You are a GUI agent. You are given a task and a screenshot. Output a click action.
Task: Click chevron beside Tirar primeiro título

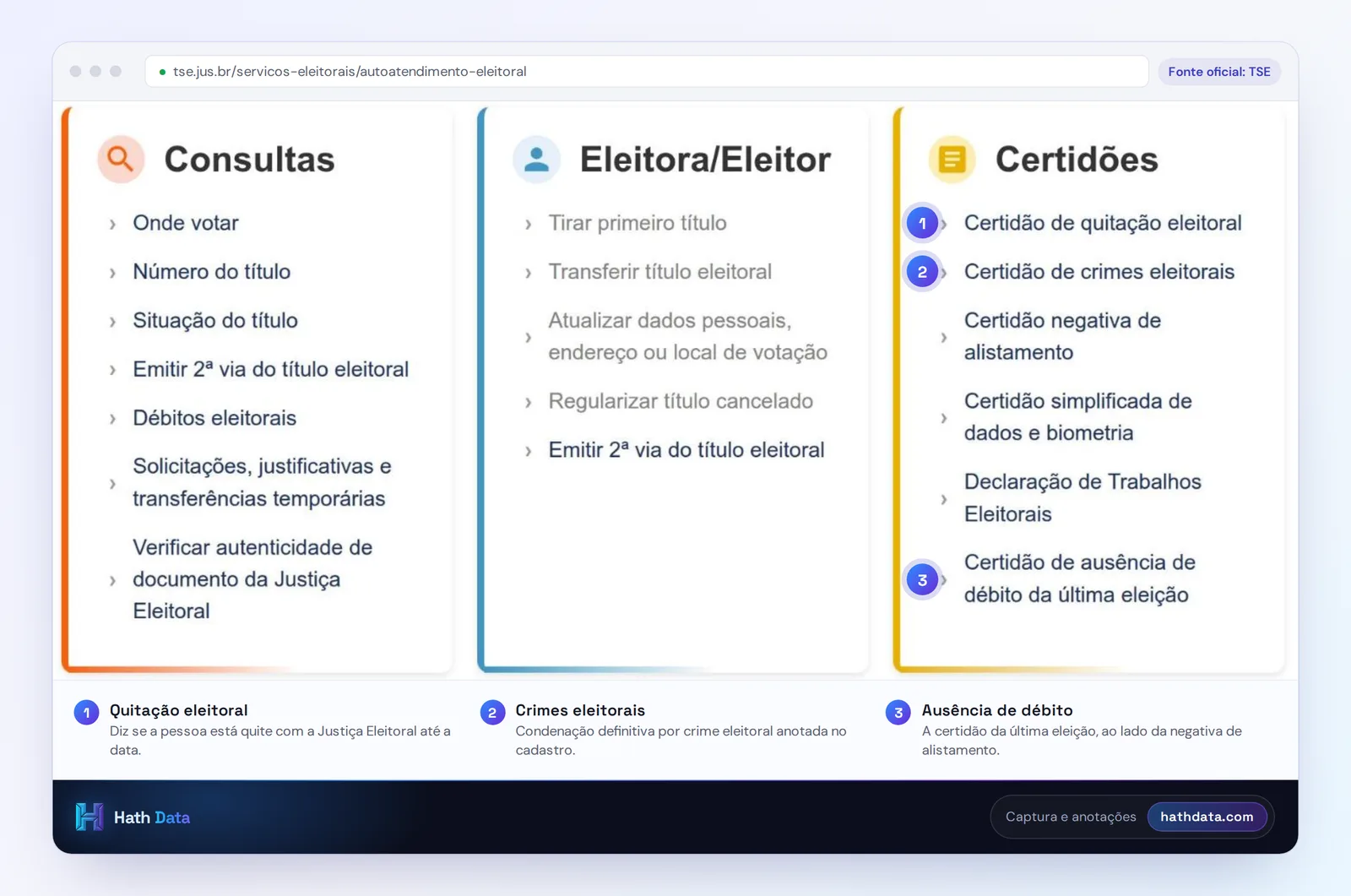pos(528,225)
